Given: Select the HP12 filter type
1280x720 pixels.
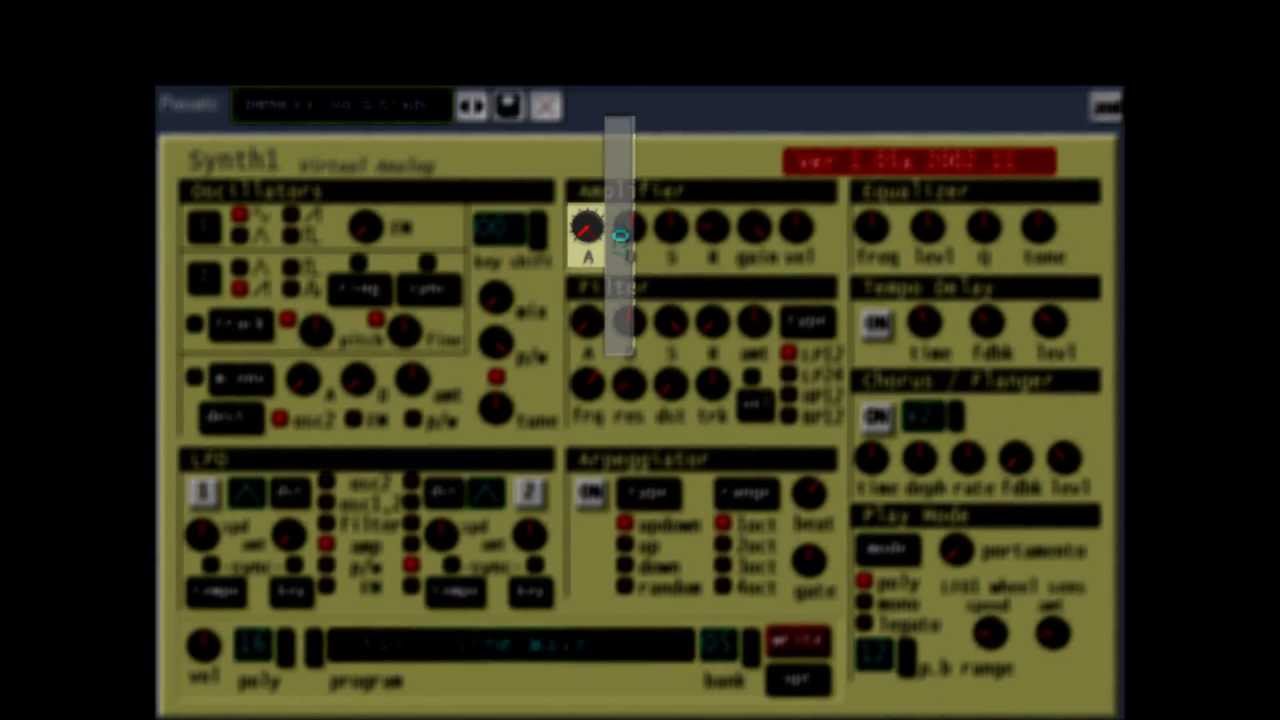Looking at the screenshot, I should [788, 394].
